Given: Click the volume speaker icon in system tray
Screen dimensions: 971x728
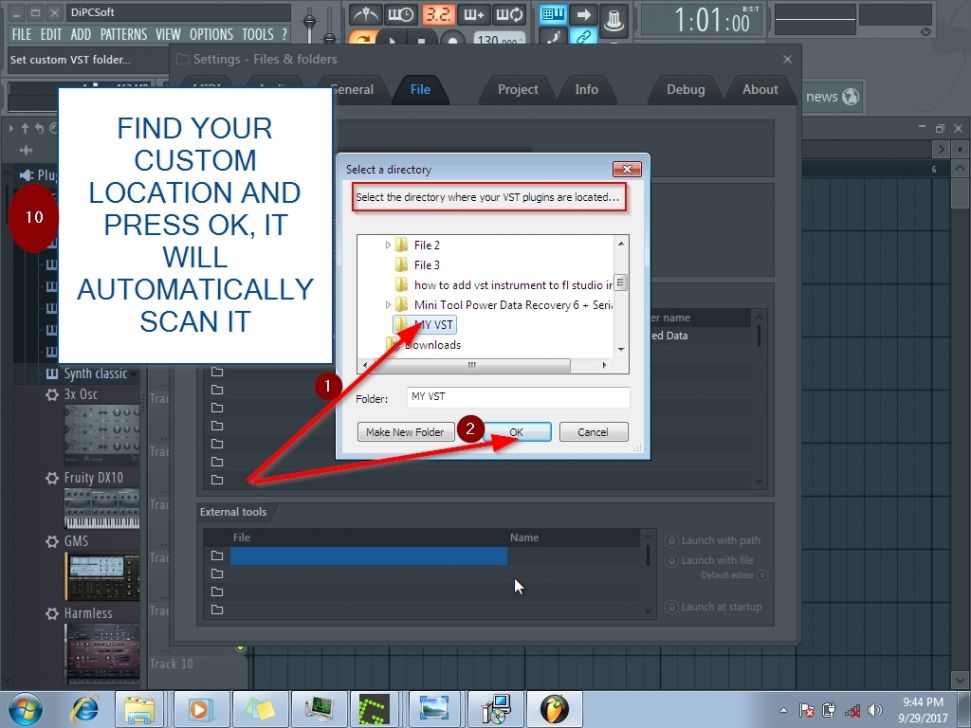Looking at the screenshot, I should (x=875, y=710).
